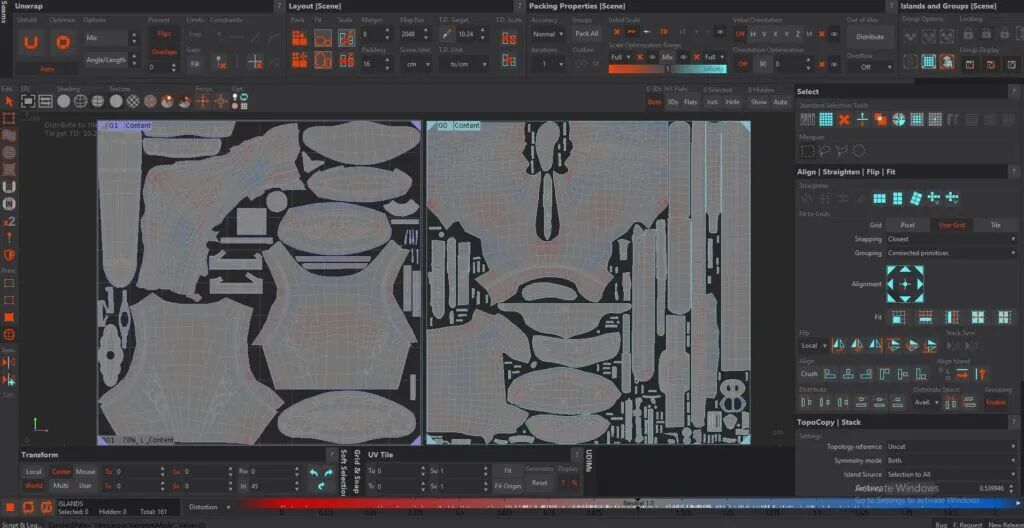The image size is (1024, 528).
Task: Click the arrow select tool under Edit
Action: (9, 102)
